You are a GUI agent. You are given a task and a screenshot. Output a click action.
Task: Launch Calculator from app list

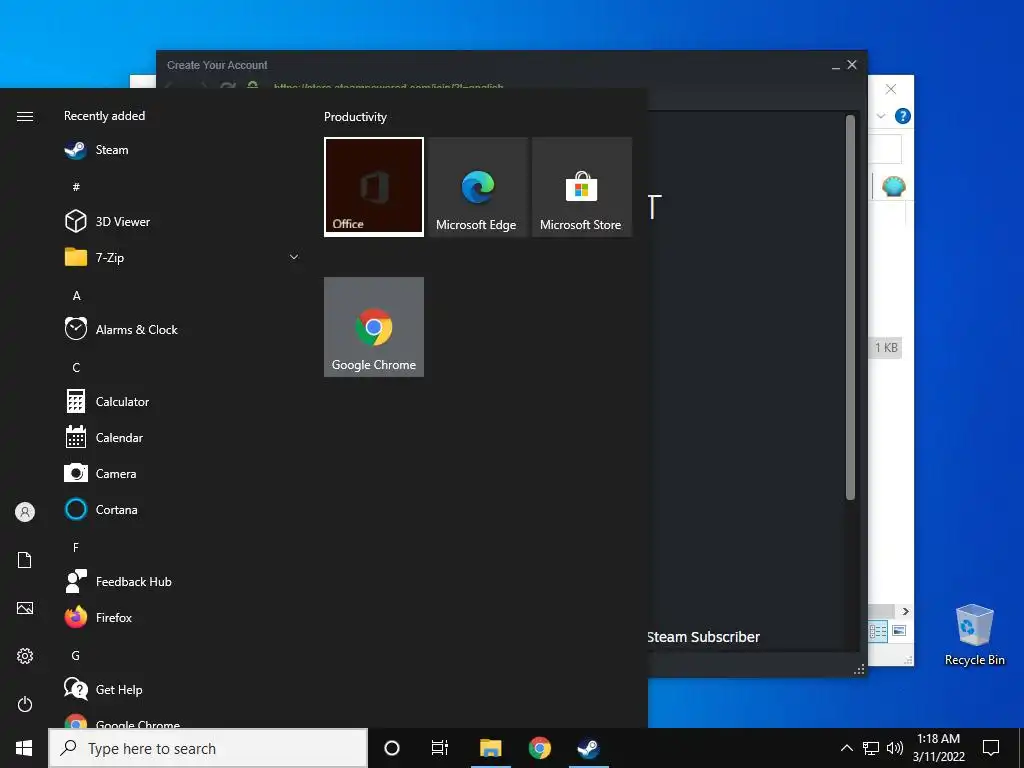click(183, 402)
